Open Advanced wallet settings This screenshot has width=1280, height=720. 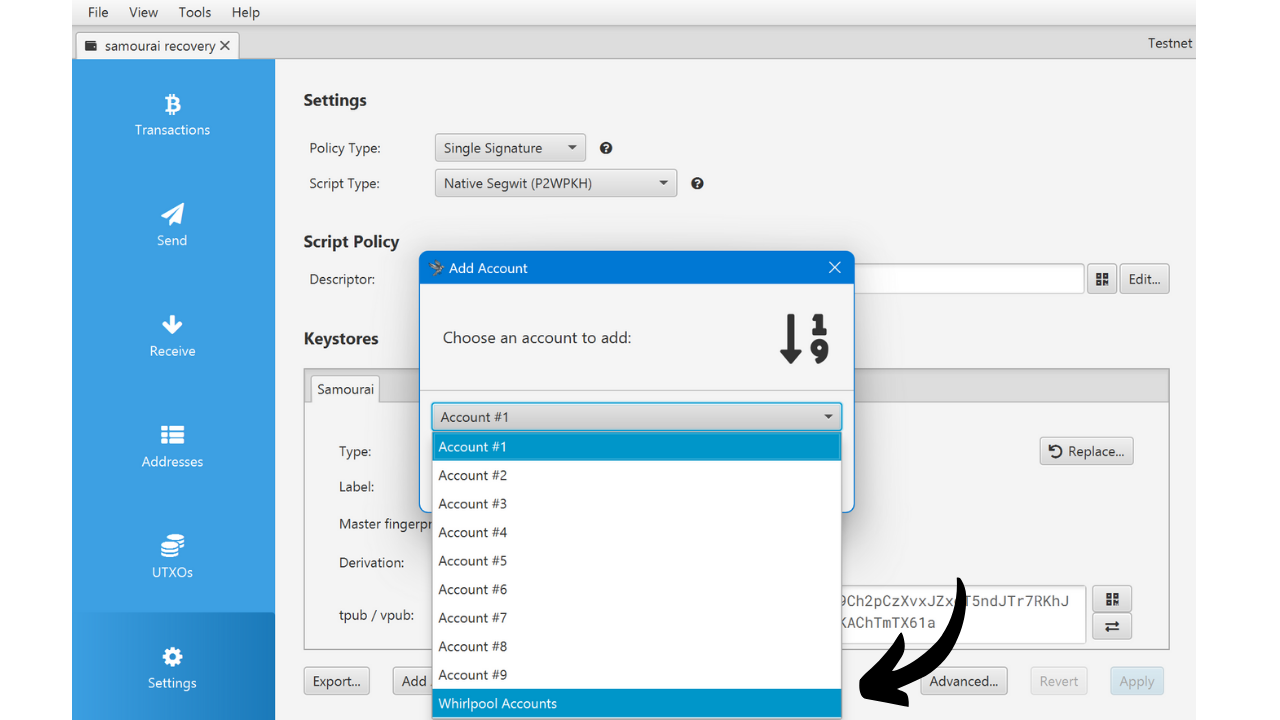tap(964, 681)
